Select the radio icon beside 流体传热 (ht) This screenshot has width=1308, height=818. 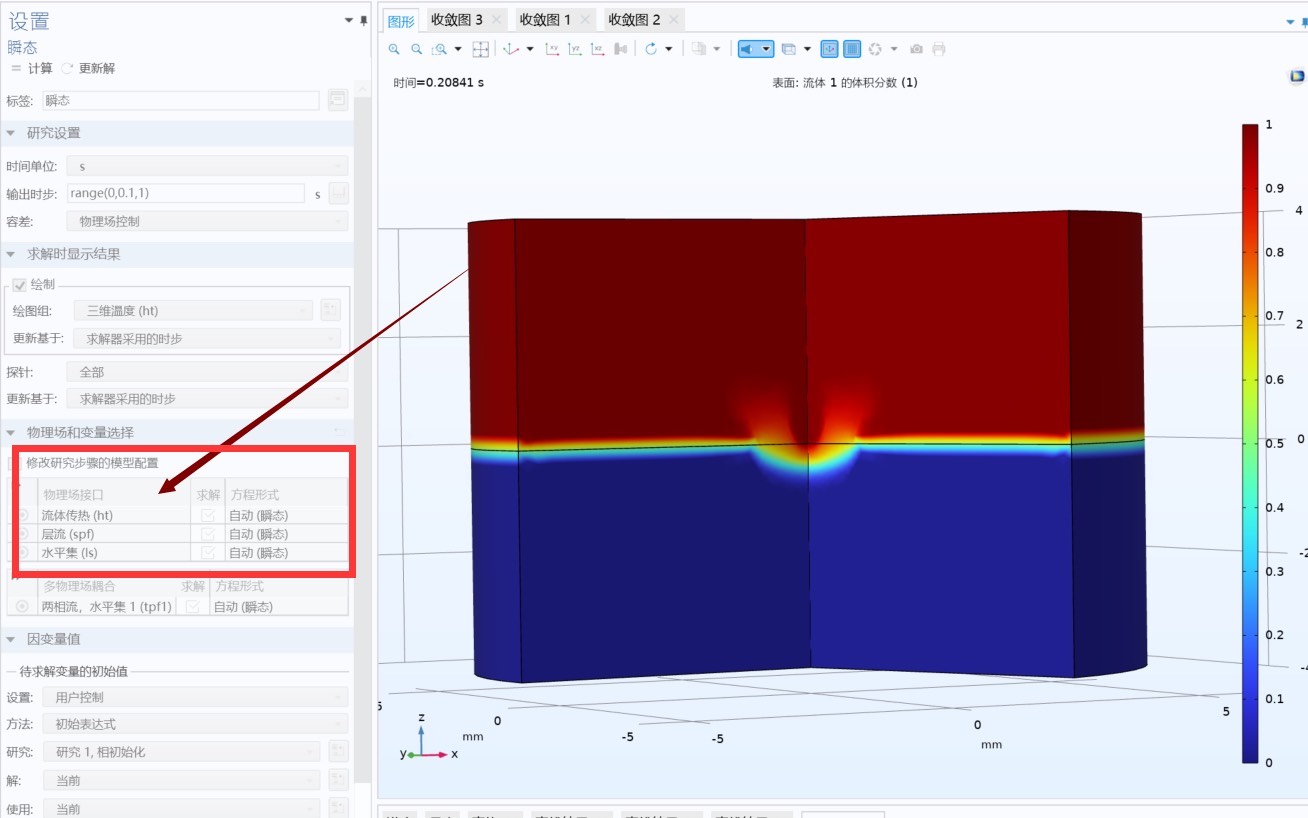click(x=23, y=515)
